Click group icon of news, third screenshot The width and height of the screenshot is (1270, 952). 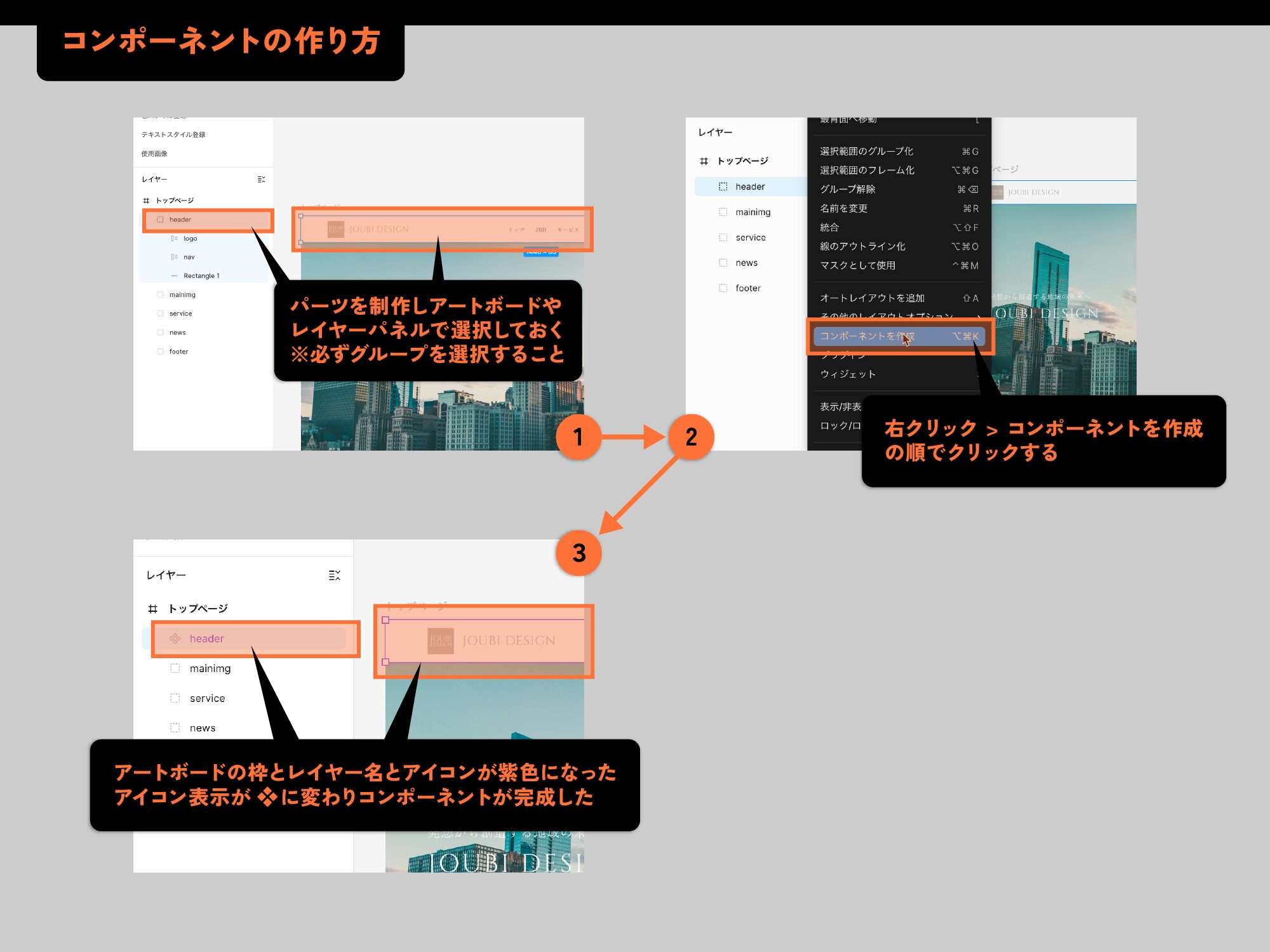[x=175, y=728]
